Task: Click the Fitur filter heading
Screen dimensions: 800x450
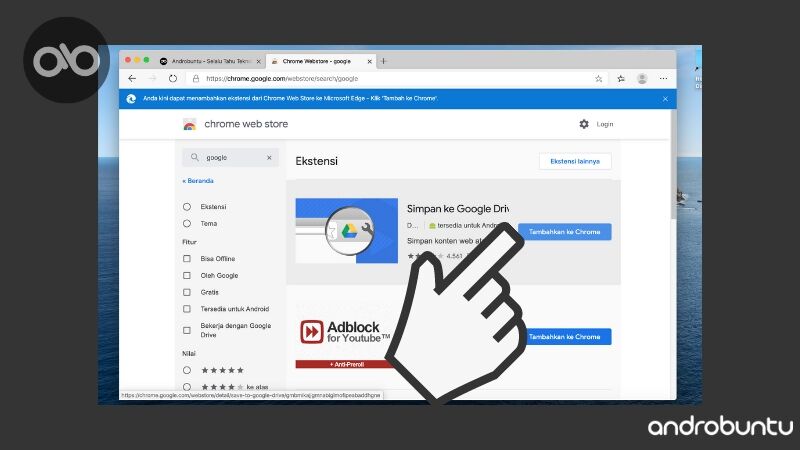Action: tap(189, 242)
